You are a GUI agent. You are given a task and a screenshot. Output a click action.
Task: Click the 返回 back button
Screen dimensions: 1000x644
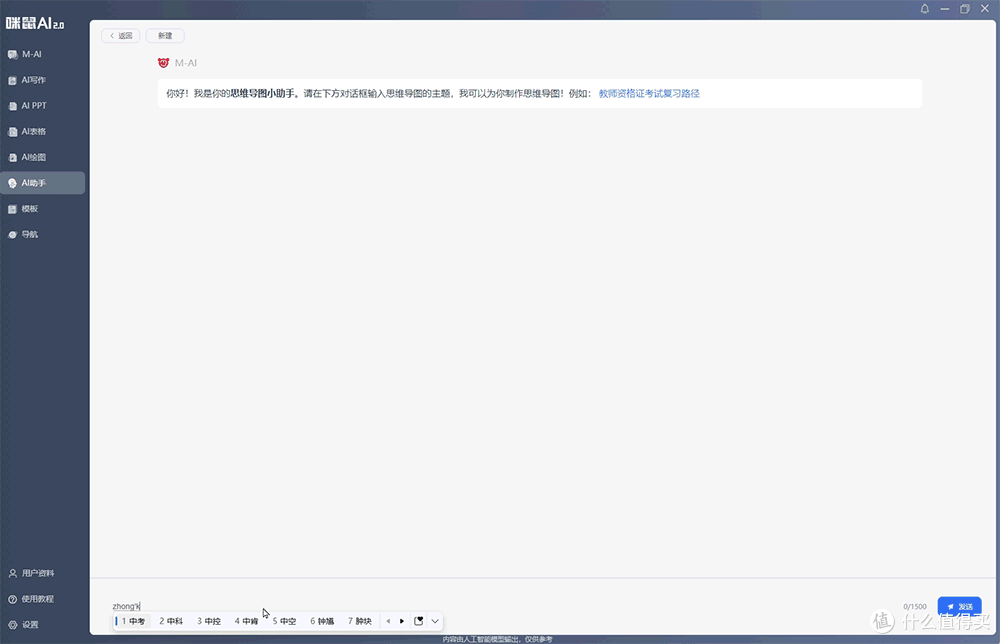click(121, 36)
